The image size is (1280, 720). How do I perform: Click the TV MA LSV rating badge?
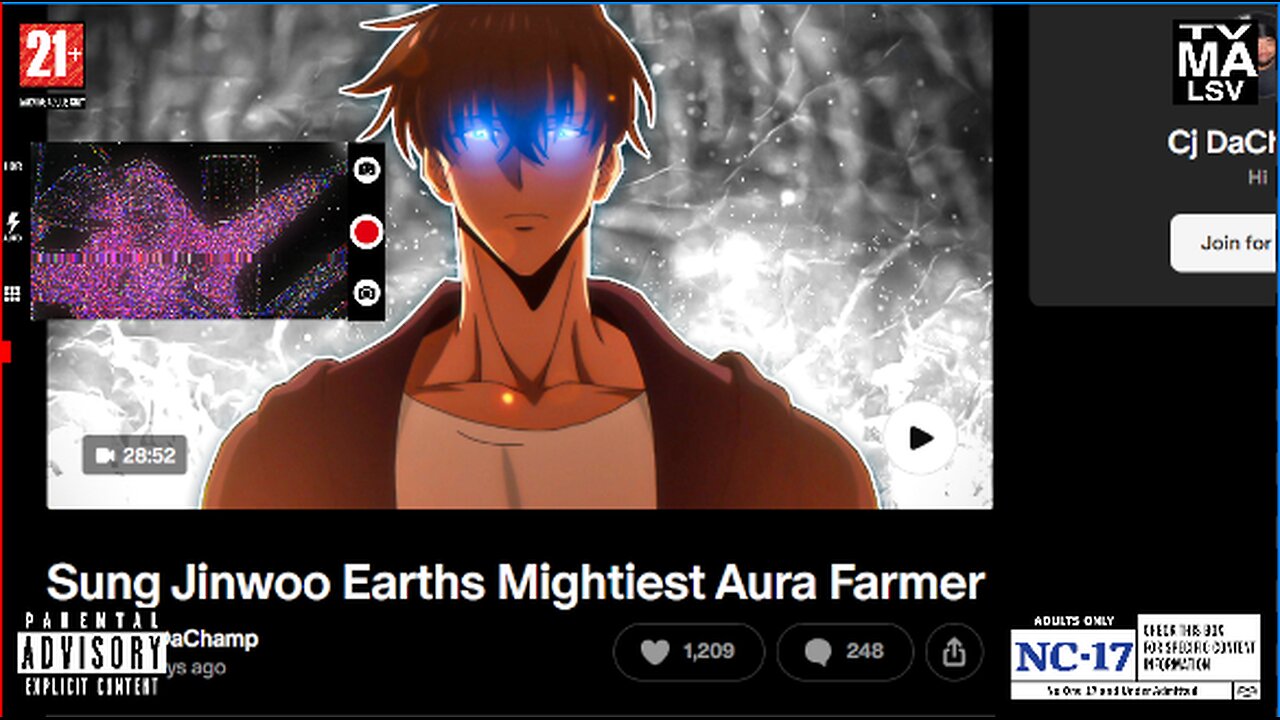pyautogui.click(x=1215, y=62)
